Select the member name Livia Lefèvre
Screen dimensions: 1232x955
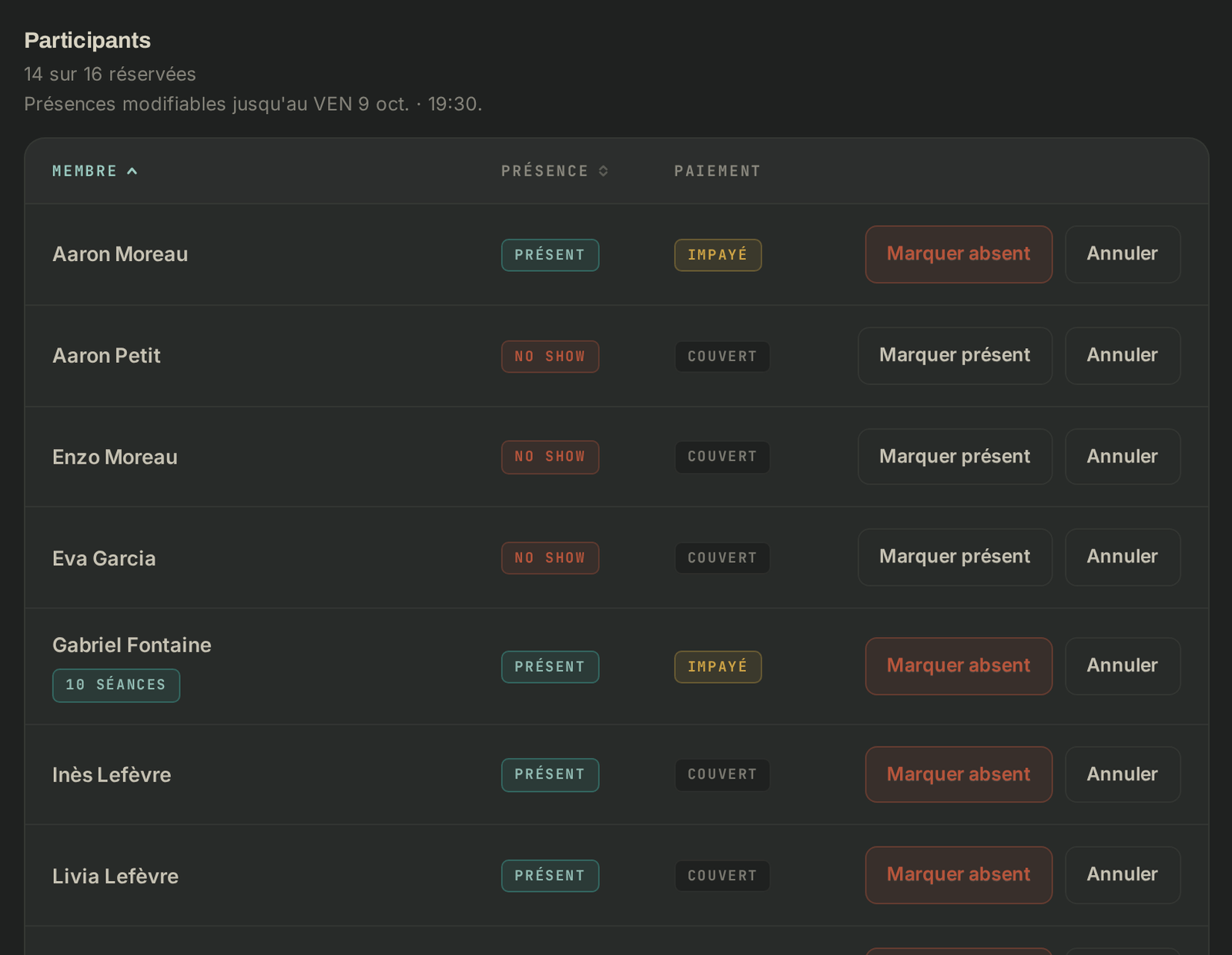pos(115,876)
